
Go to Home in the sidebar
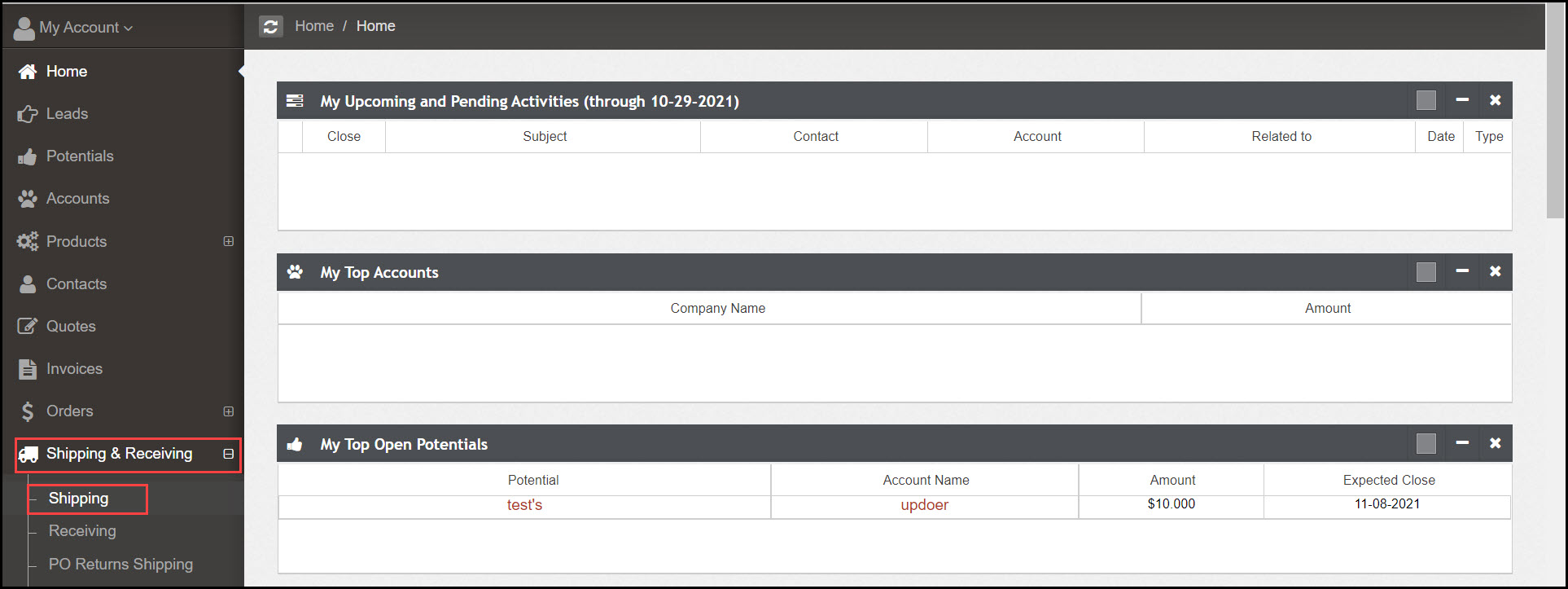coord(67,72)
